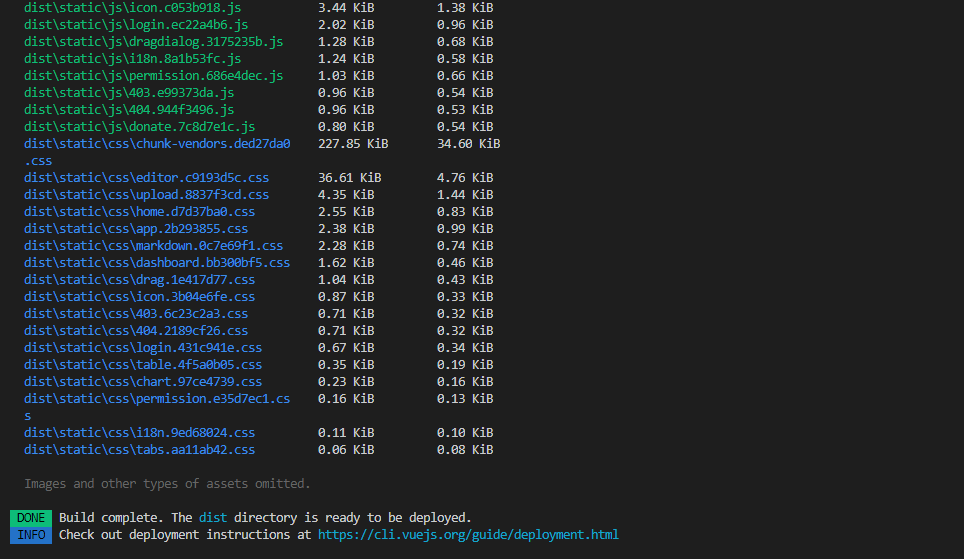Click the 4.76 KiB gzipped size value
This screenshot has width=964, height=559.
[x=465, y=178]
